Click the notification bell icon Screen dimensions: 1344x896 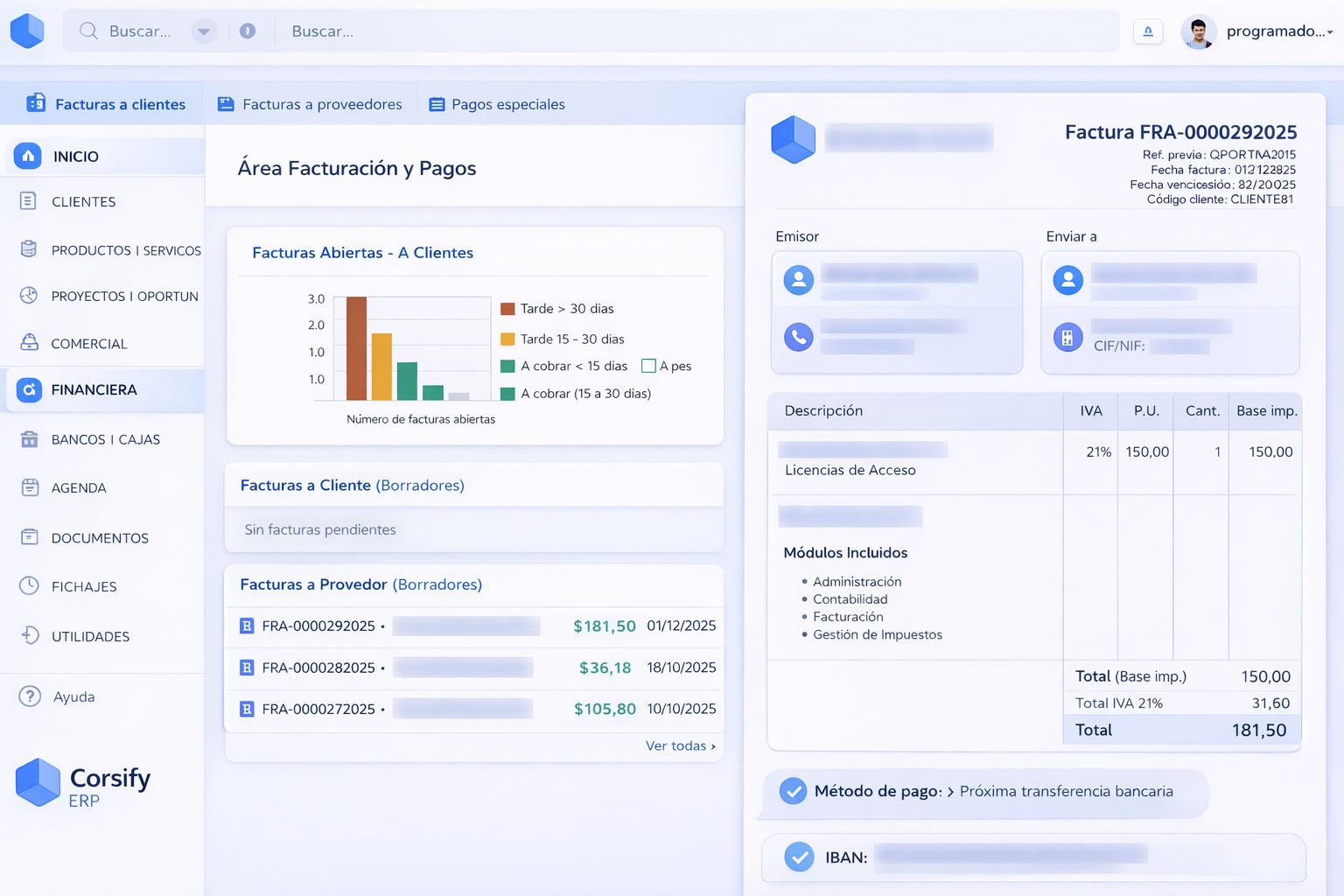coord(1148,31)
